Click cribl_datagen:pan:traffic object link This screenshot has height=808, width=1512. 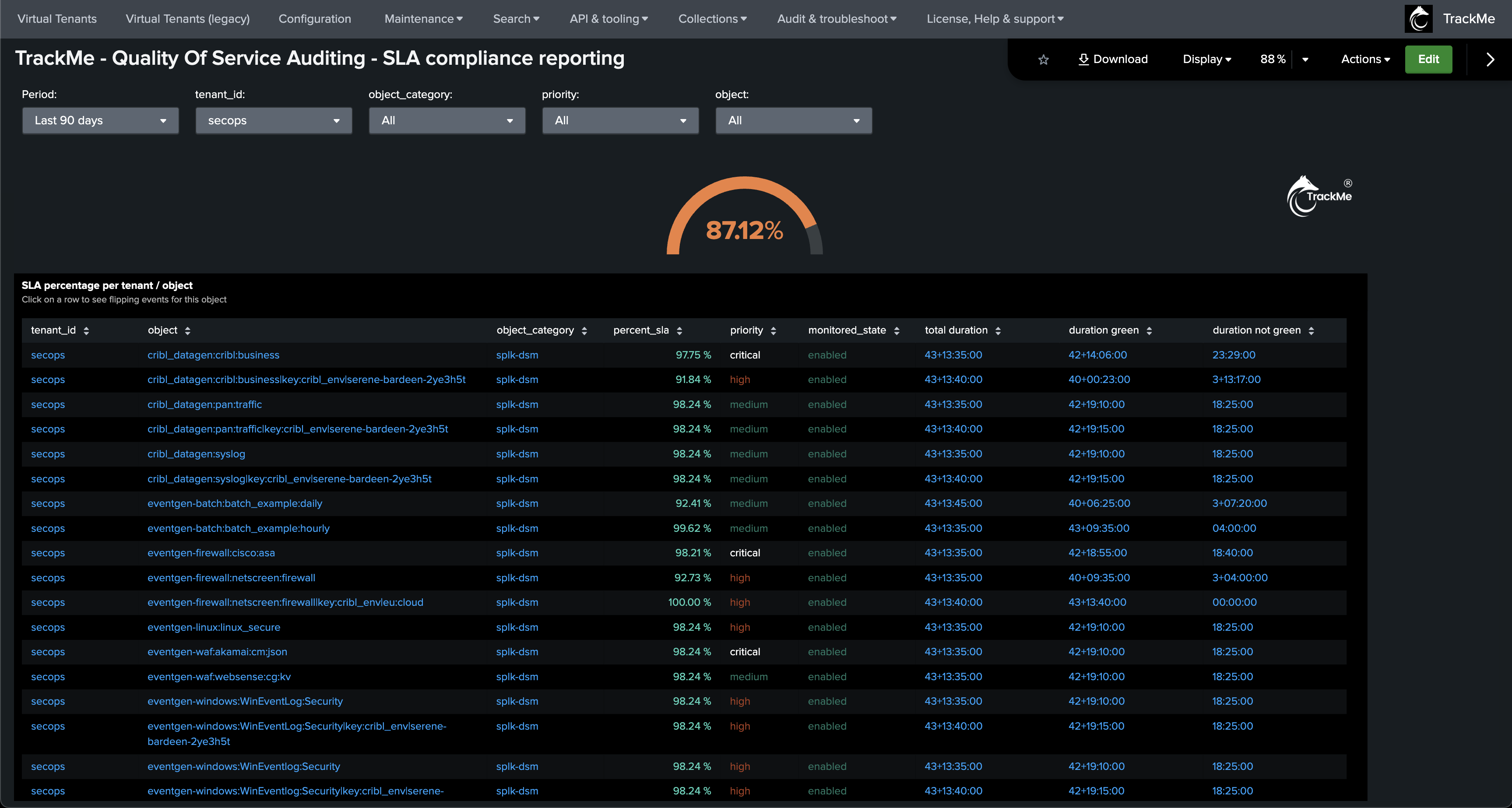pos(204,404)
